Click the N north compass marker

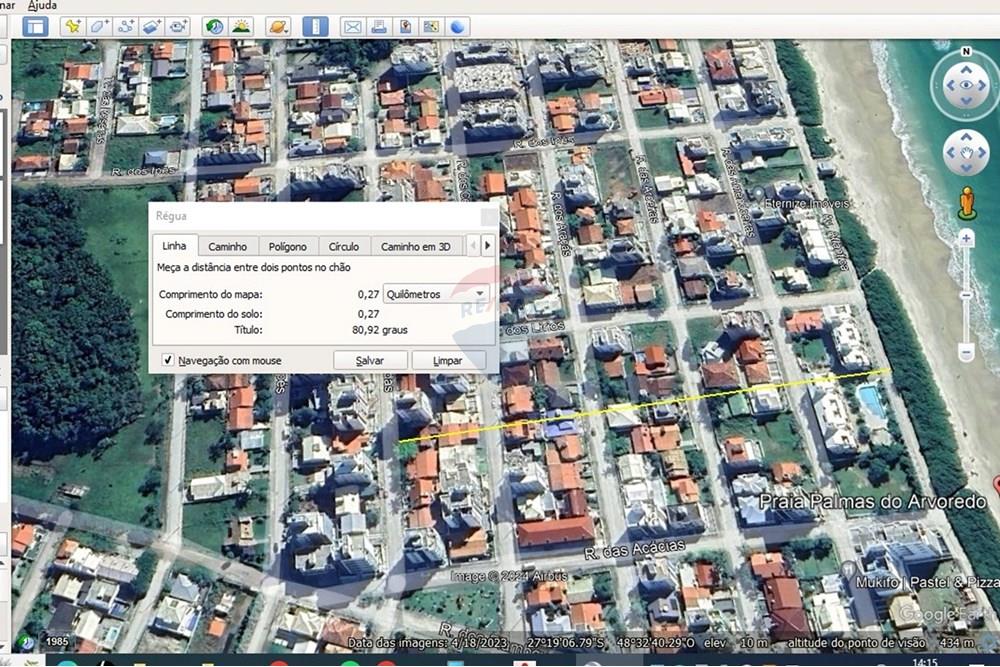[966, 51]
